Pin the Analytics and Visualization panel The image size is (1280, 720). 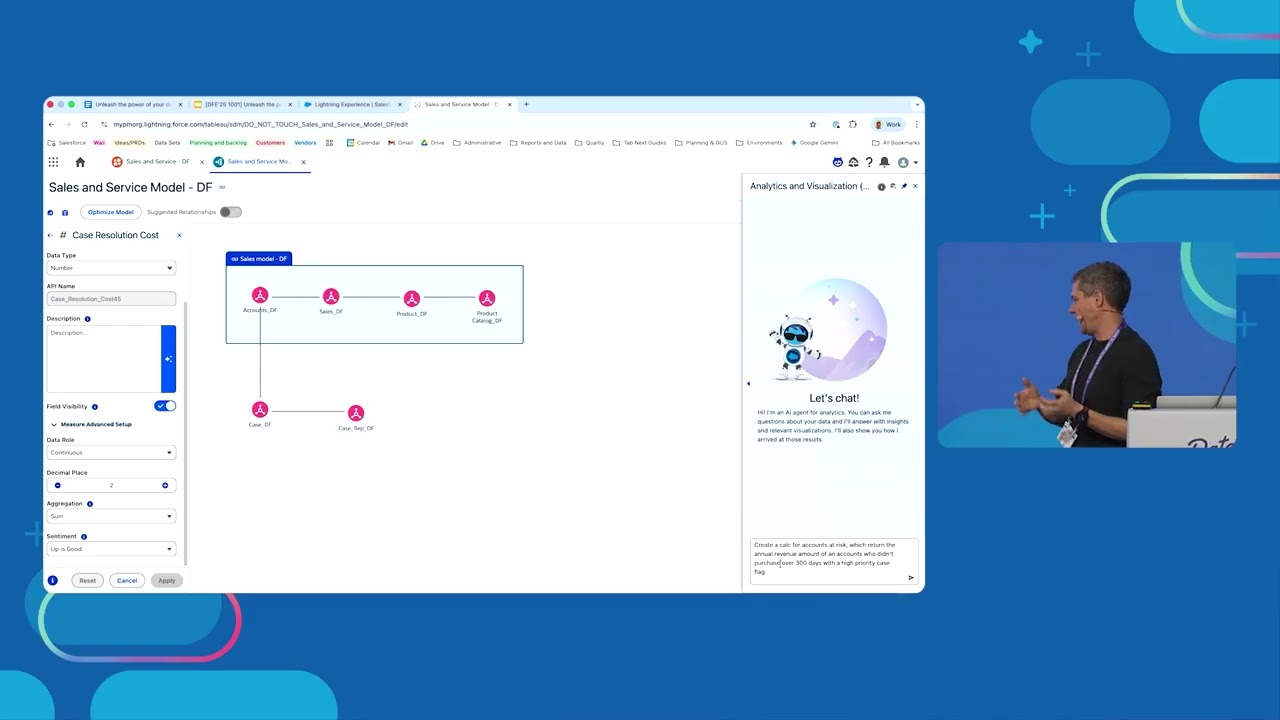click(904, 186)
